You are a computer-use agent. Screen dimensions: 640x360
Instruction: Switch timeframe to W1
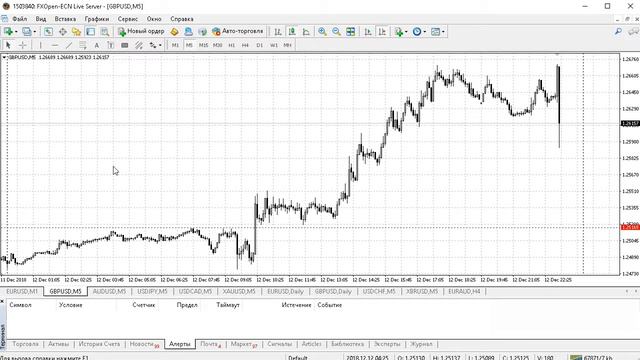(274, 45)
